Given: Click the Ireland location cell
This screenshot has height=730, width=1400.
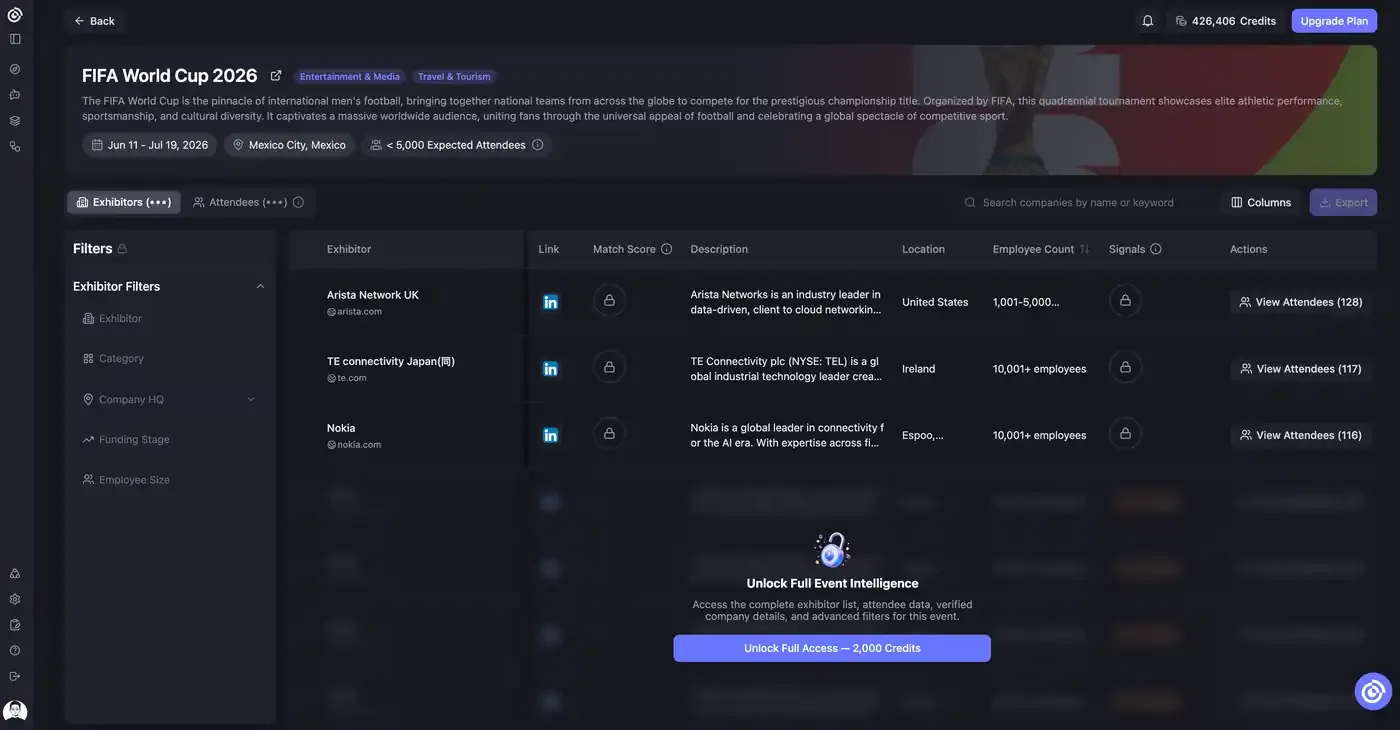Looking at the screenshot, I should [919, 369].
